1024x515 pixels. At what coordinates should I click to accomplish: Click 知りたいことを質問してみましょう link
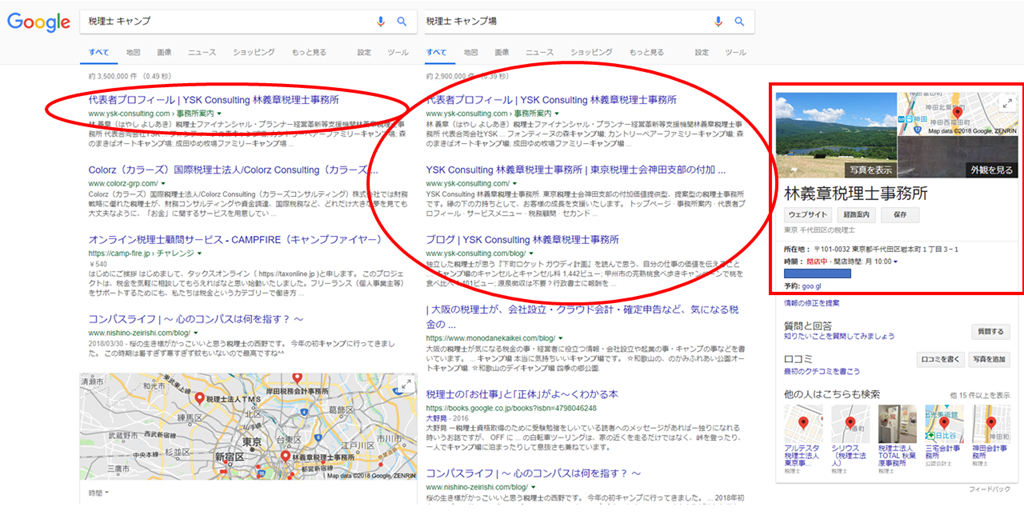(x=839, y=336)
